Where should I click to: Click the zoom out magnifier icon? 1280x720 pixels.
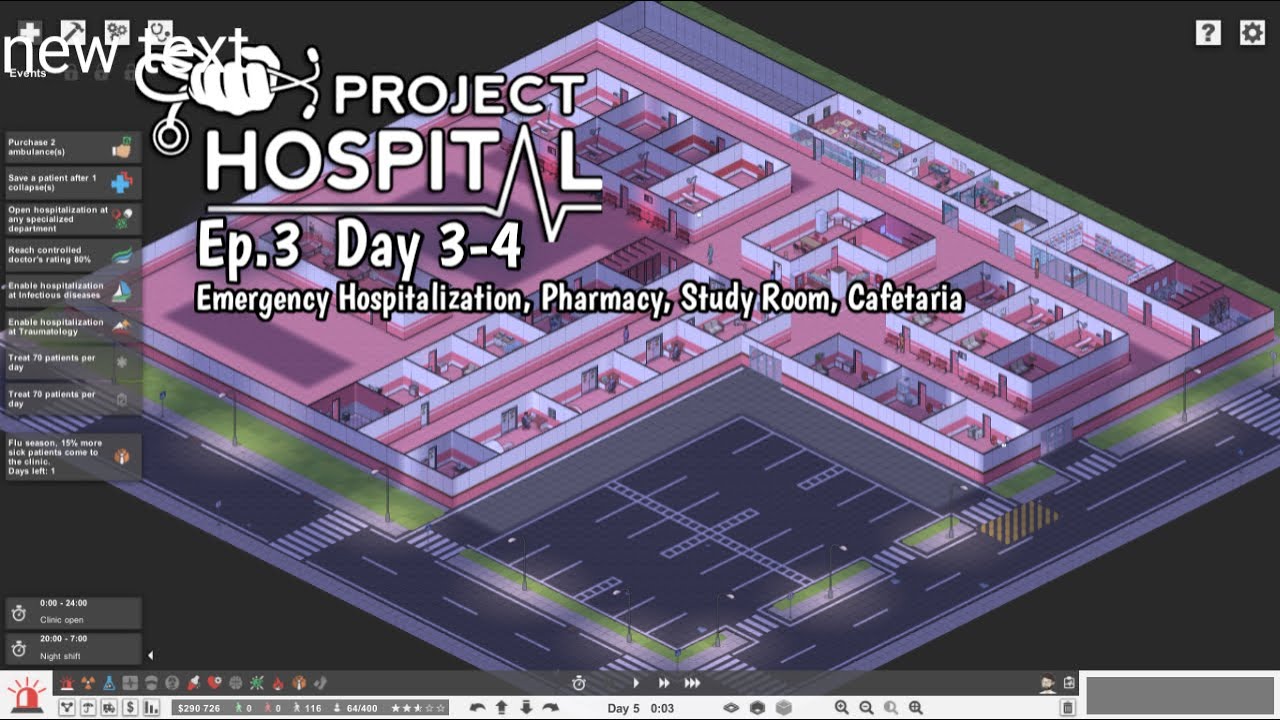click(866, 707)
